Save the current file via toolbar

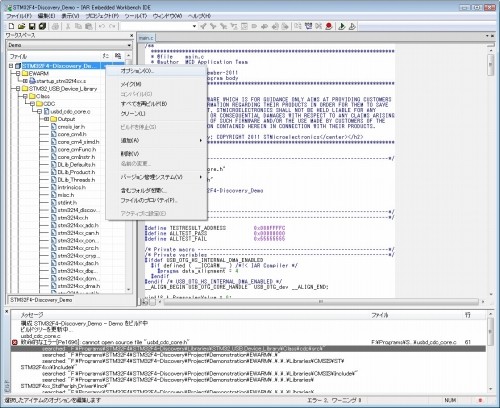pos(32,26)
